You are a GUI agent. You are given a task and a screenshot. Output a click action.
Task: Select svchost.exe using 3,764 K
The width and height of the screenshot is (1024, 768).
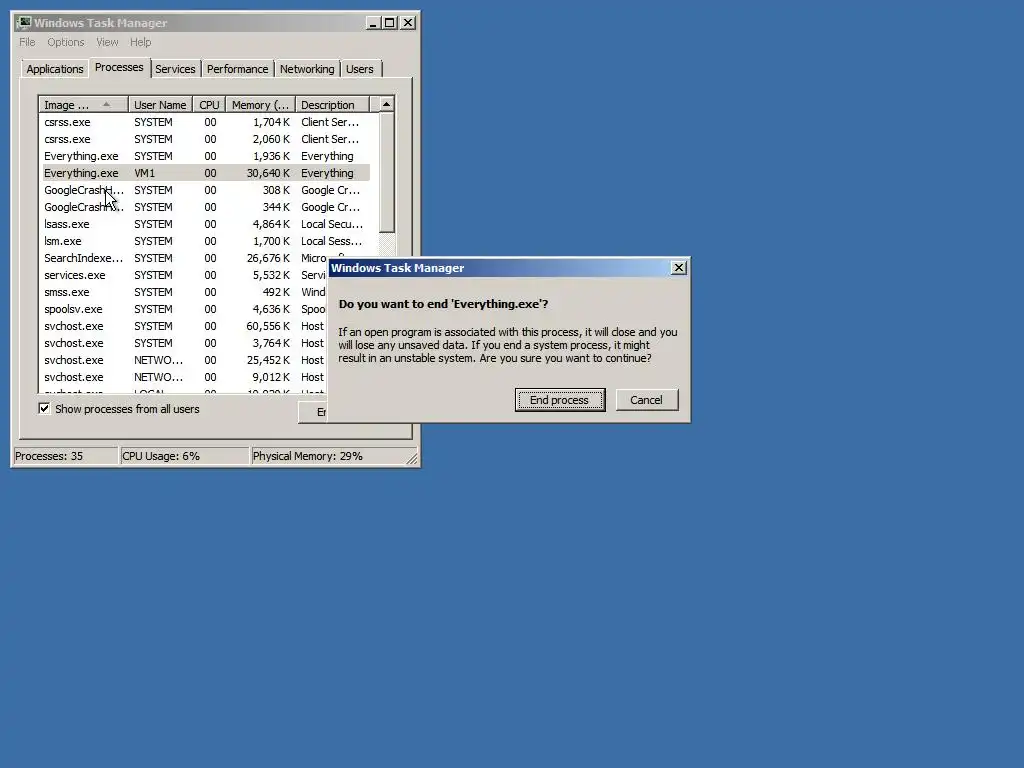point(184,343)
